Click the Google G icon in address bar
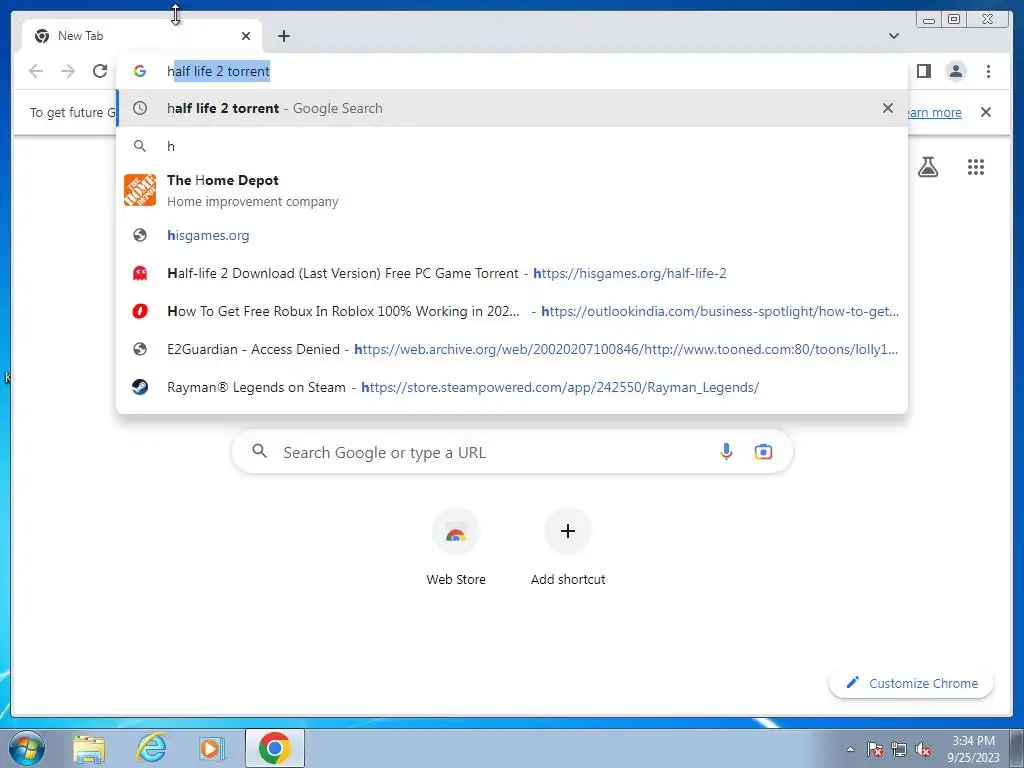 [140, 71]
